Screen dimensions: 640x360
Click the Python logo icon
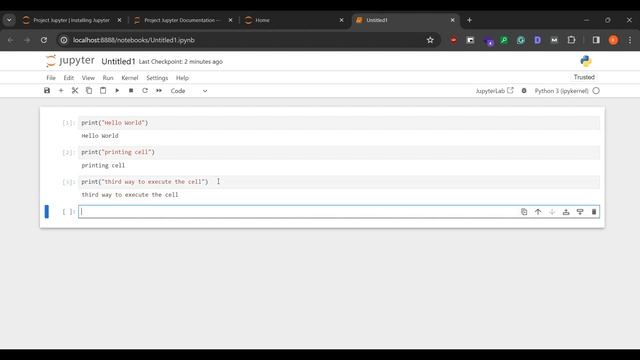pyautogui.click(x=586, y=61)
